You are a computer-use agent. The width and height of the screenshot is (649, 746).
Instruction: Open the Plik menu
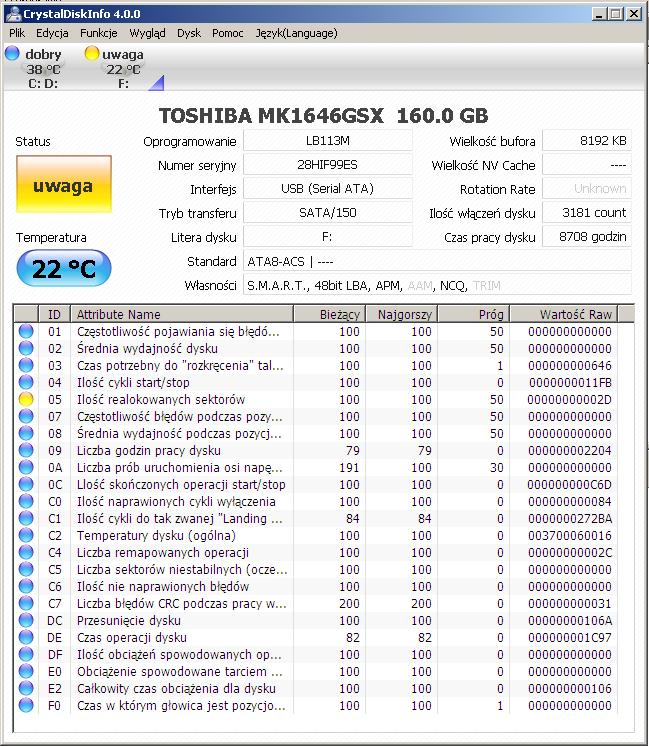pyautogui.click(x=17, y=33)
